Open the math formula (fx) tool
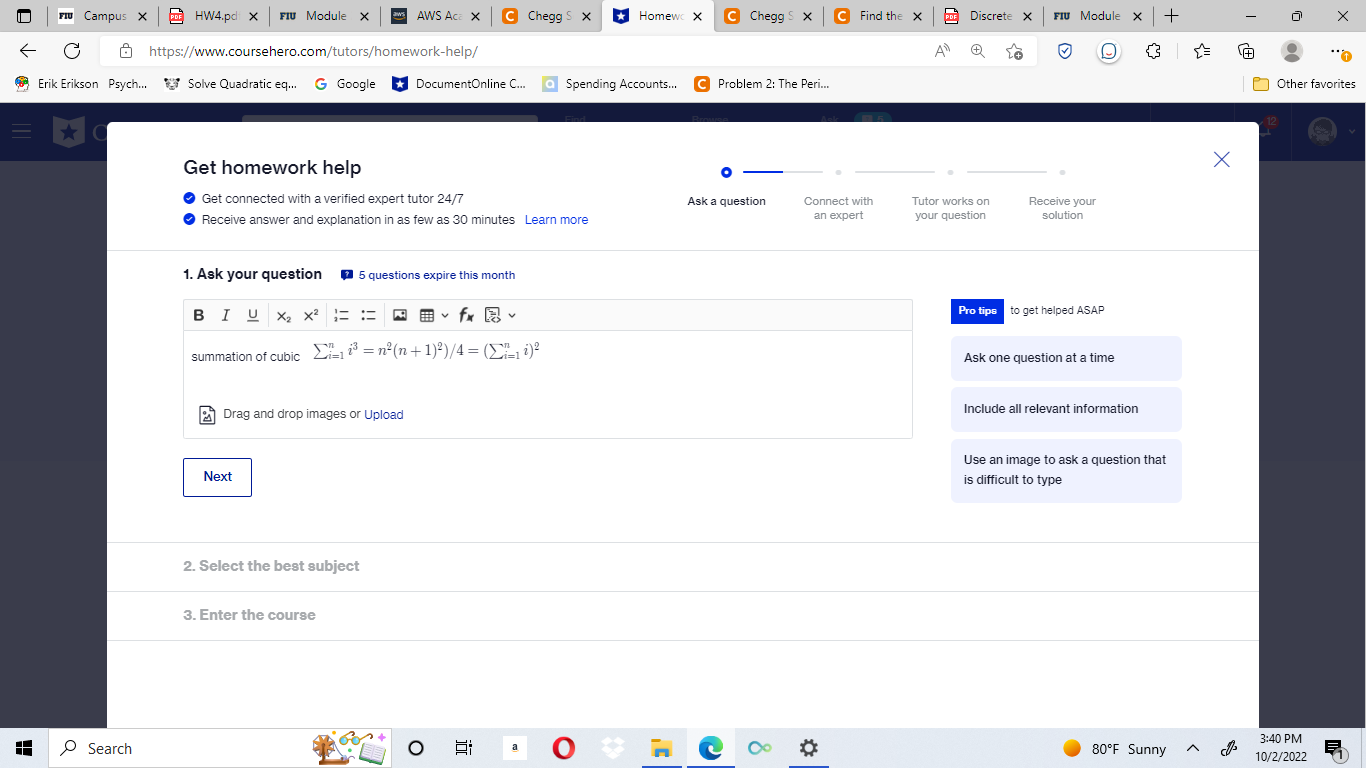 click(x=464, y=314)
